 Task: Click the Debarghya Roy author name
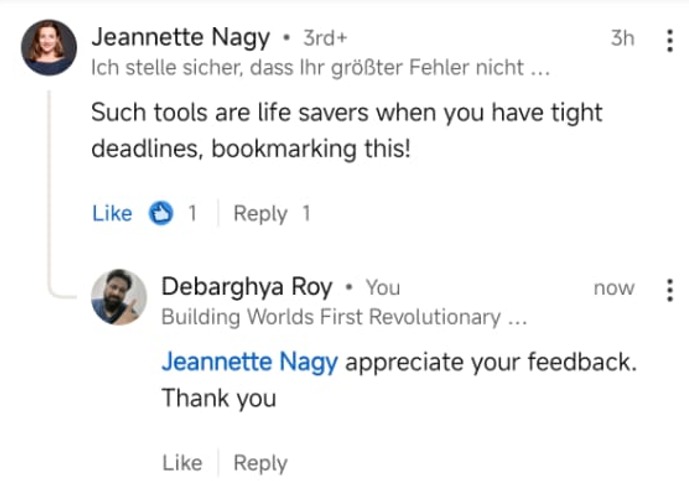pyautogui.click(x=247, y=288)
